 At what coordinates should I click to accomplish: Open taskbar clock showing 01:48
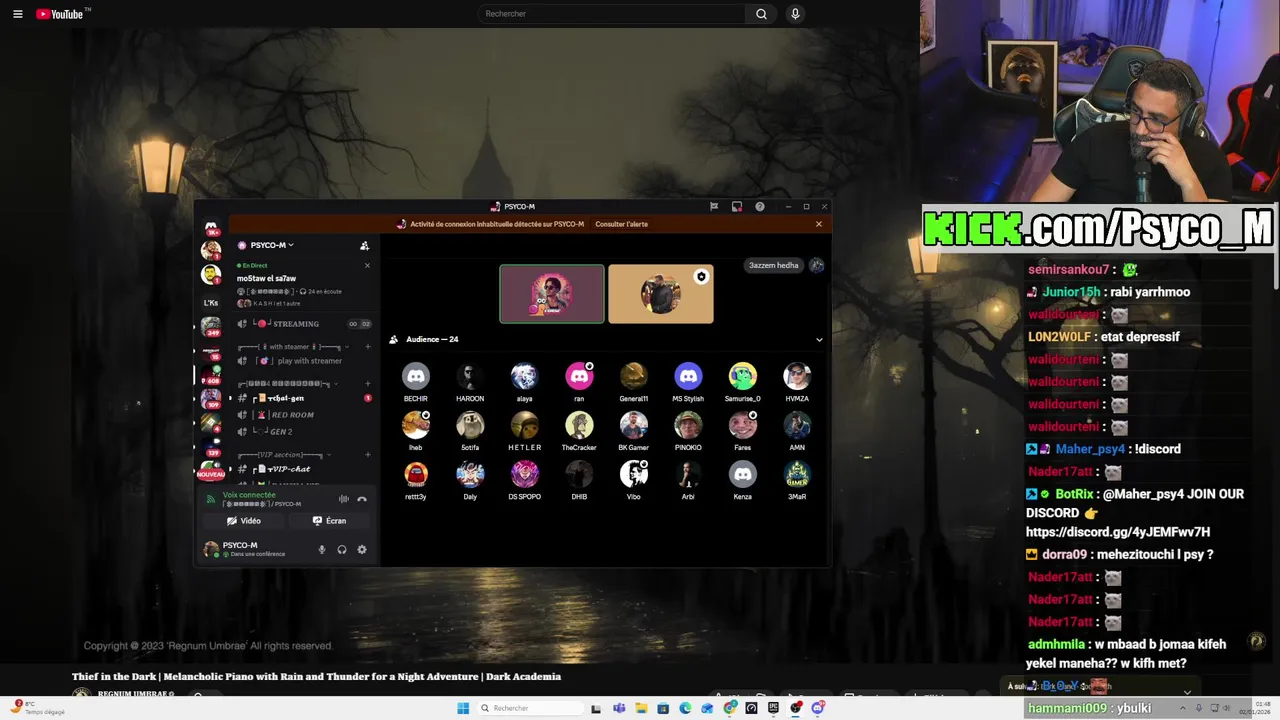(1254, 708)
